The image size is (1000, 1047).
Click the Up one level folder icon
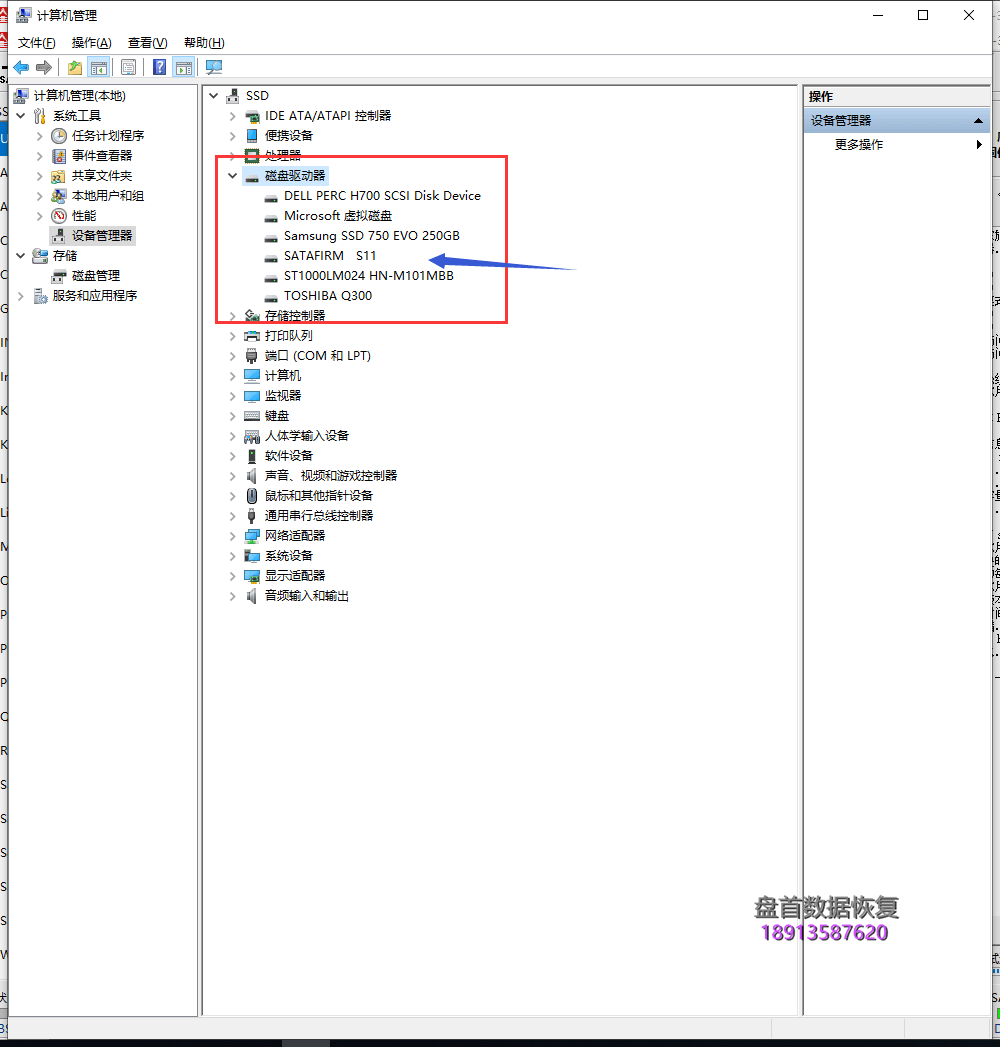75,67
